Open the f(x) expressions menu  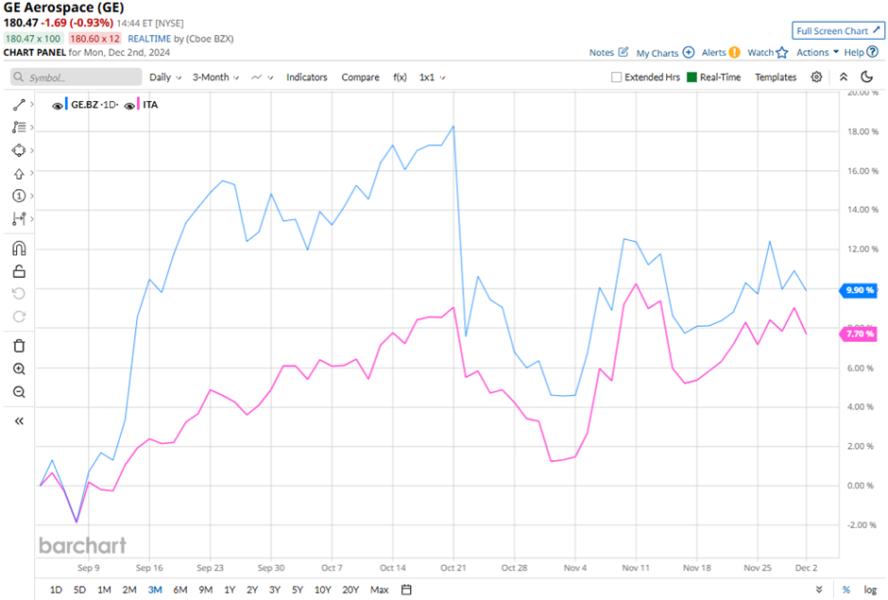click(x=400, y=77)
